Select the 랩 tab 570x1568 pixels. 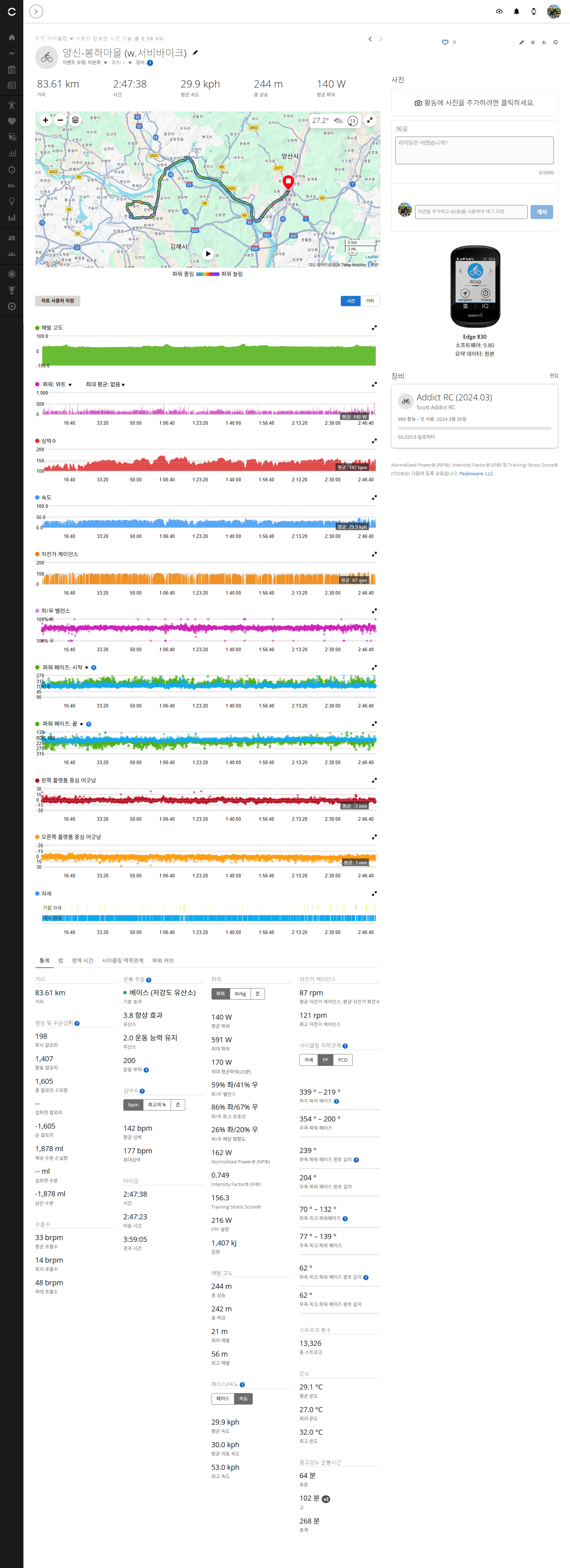(x=60, y=961)
